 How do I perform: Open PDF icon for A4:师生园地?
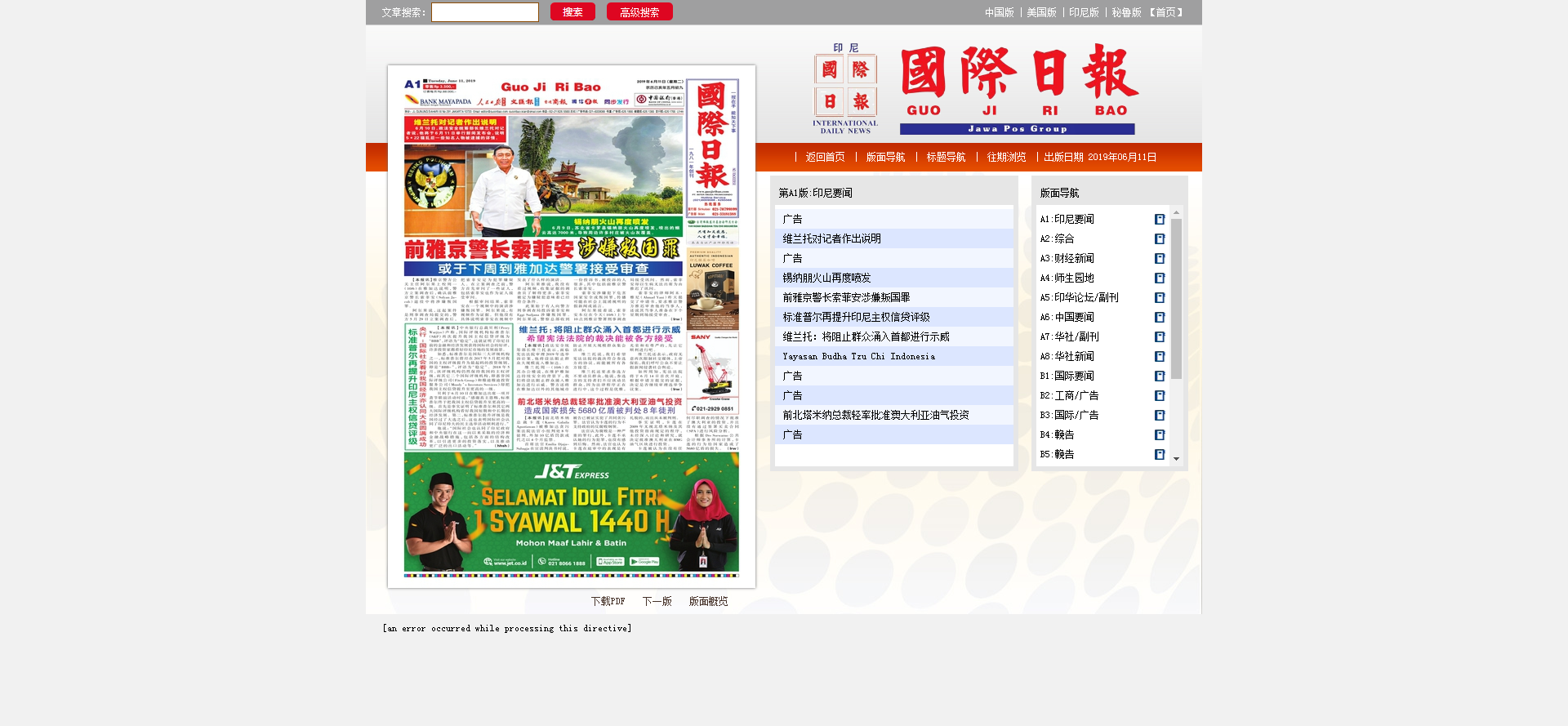click(1160, 278)
